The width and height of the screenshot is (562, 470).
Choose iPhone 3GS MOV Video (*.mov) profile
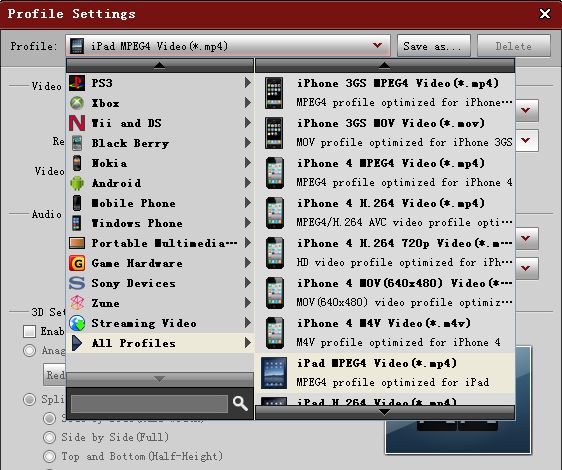click(x=385, y=133)
